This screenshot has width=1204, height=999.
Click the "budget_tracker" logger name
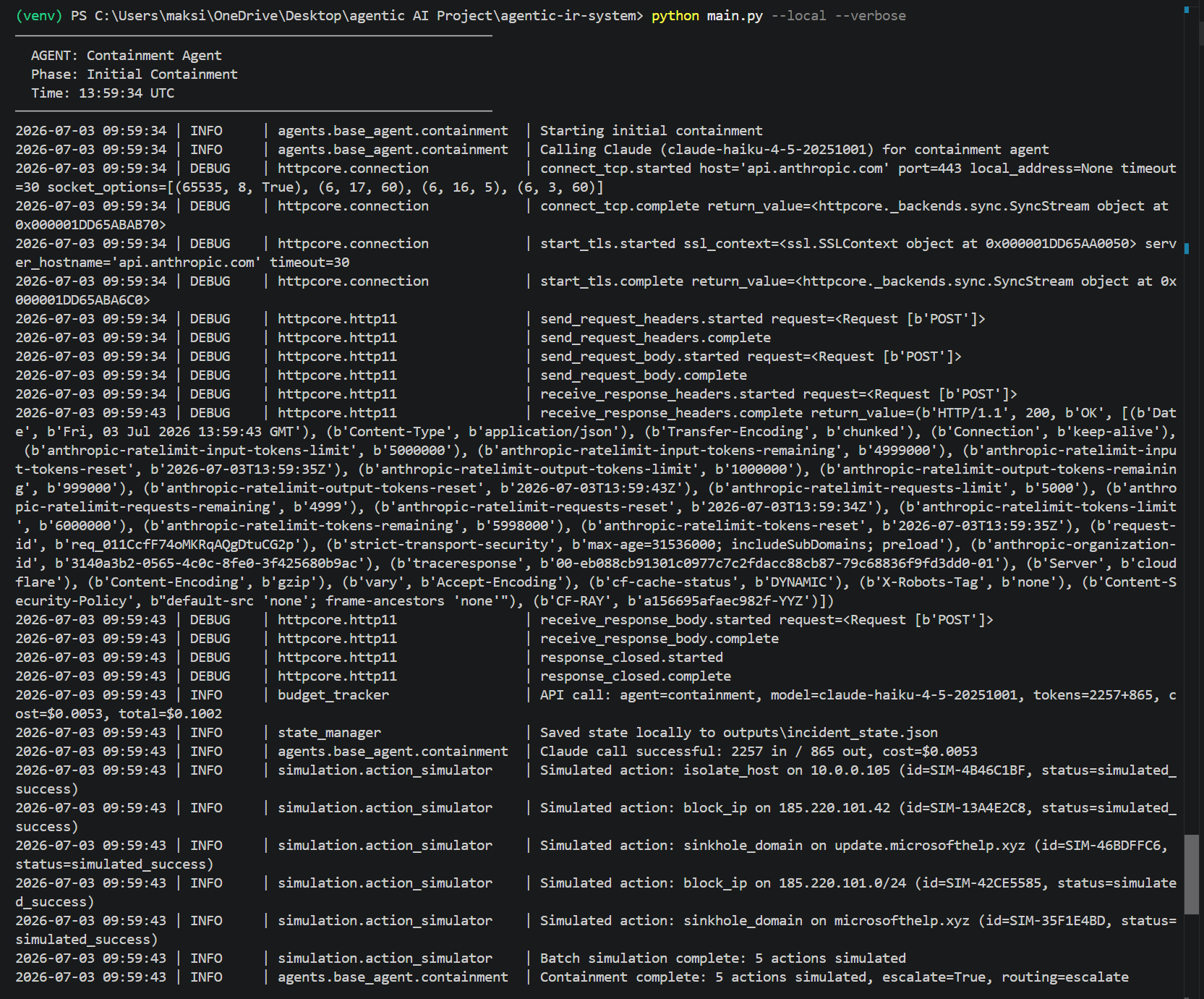333,695
